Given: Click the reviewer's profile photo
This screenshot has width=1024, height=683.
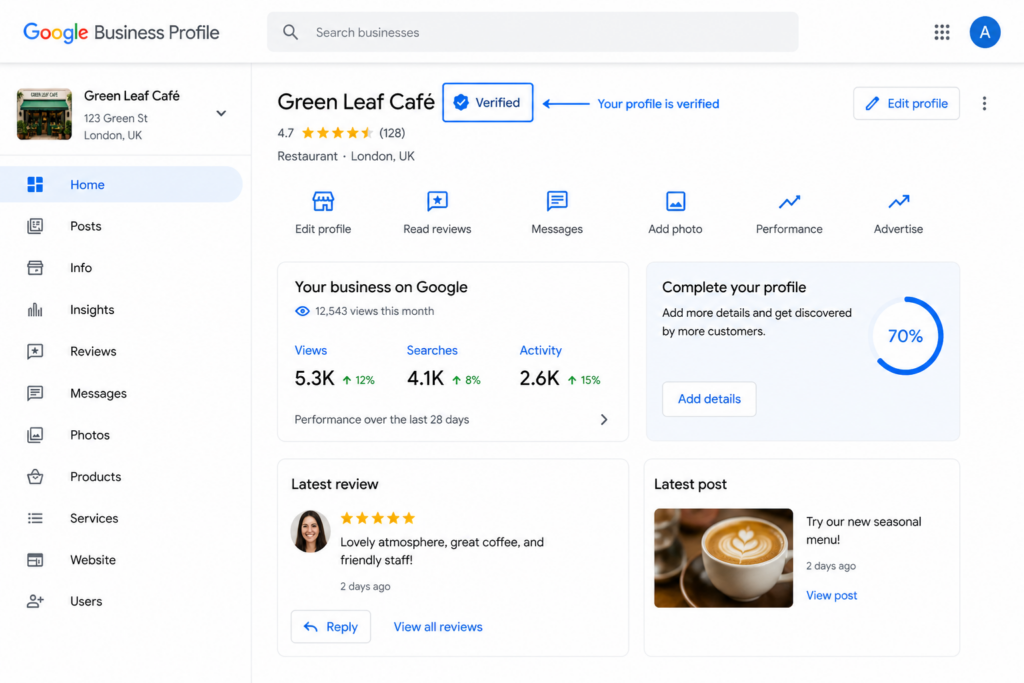Looking at the screenshot, I should (x=310, y=531).
